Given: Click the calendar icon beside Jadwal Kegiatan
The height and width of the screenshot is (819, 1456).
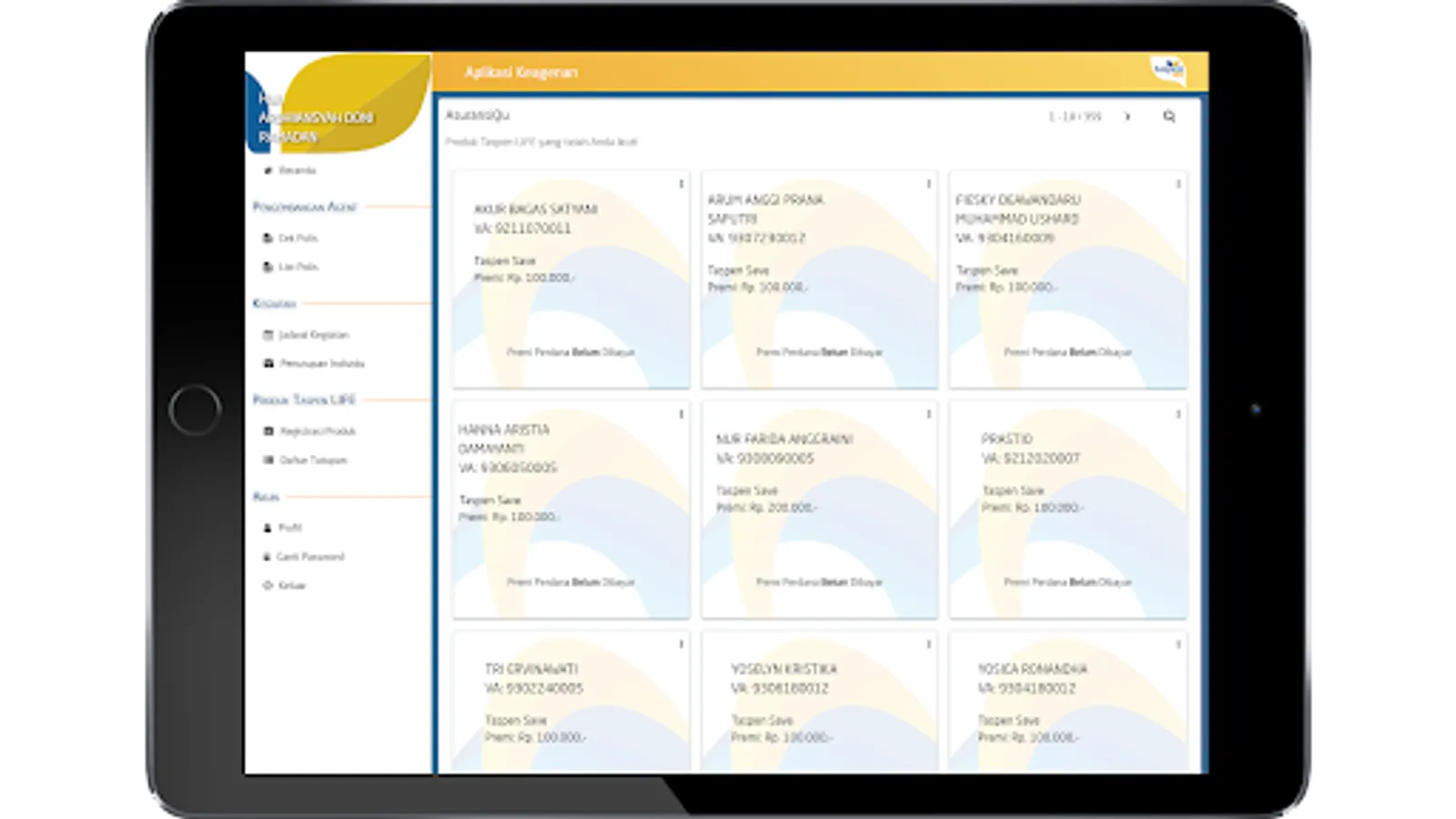Looking at the screenshot, I should pyautogui.click(x=268, y=335).
